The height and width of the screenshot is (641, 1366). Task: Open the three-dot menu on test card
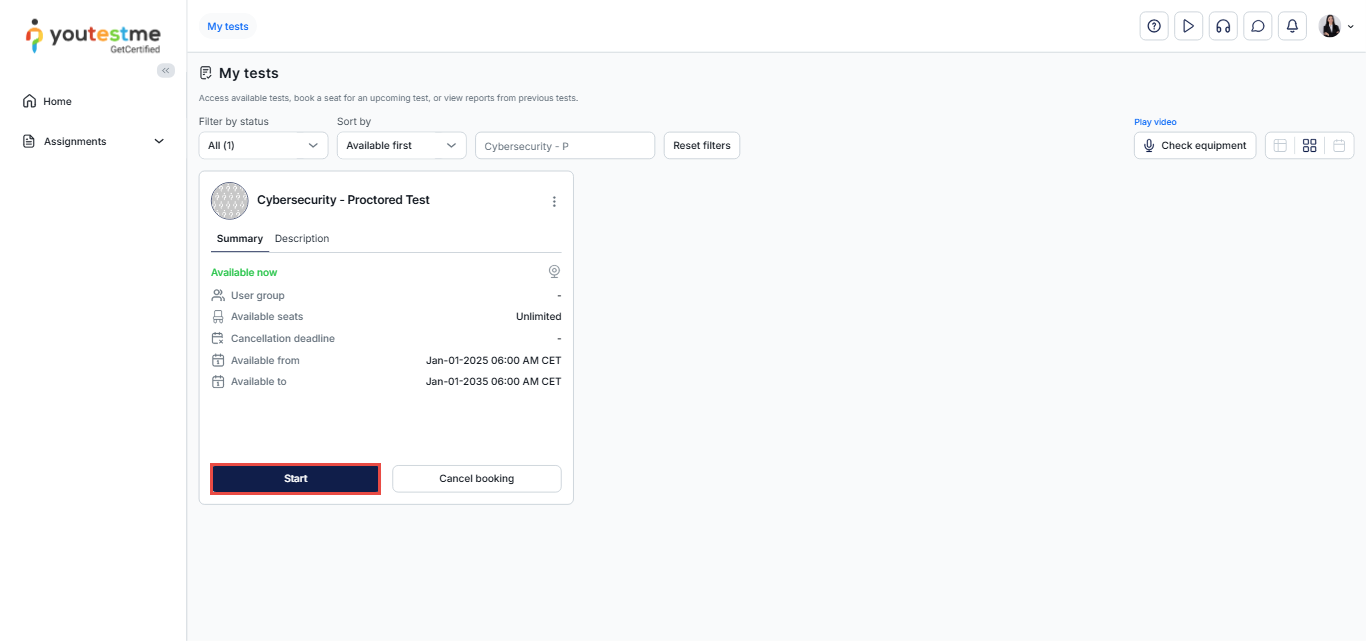point(554,201)
